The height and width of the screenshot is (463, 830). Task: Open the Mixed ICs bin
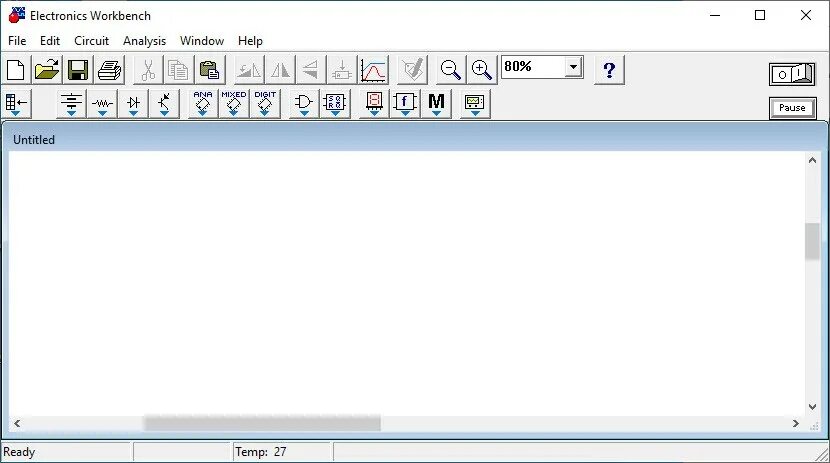233,104
